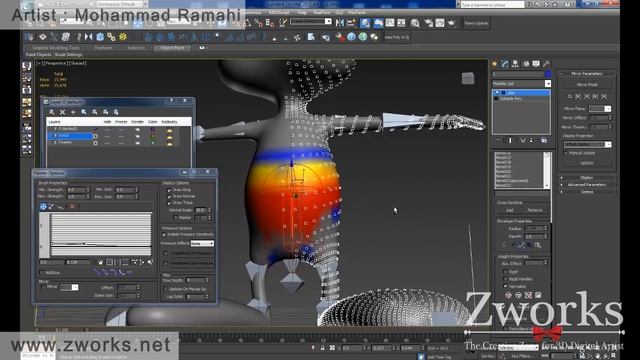
Task: Toggle the Draw Ring checkbox
Action: [x=169, y=190]
